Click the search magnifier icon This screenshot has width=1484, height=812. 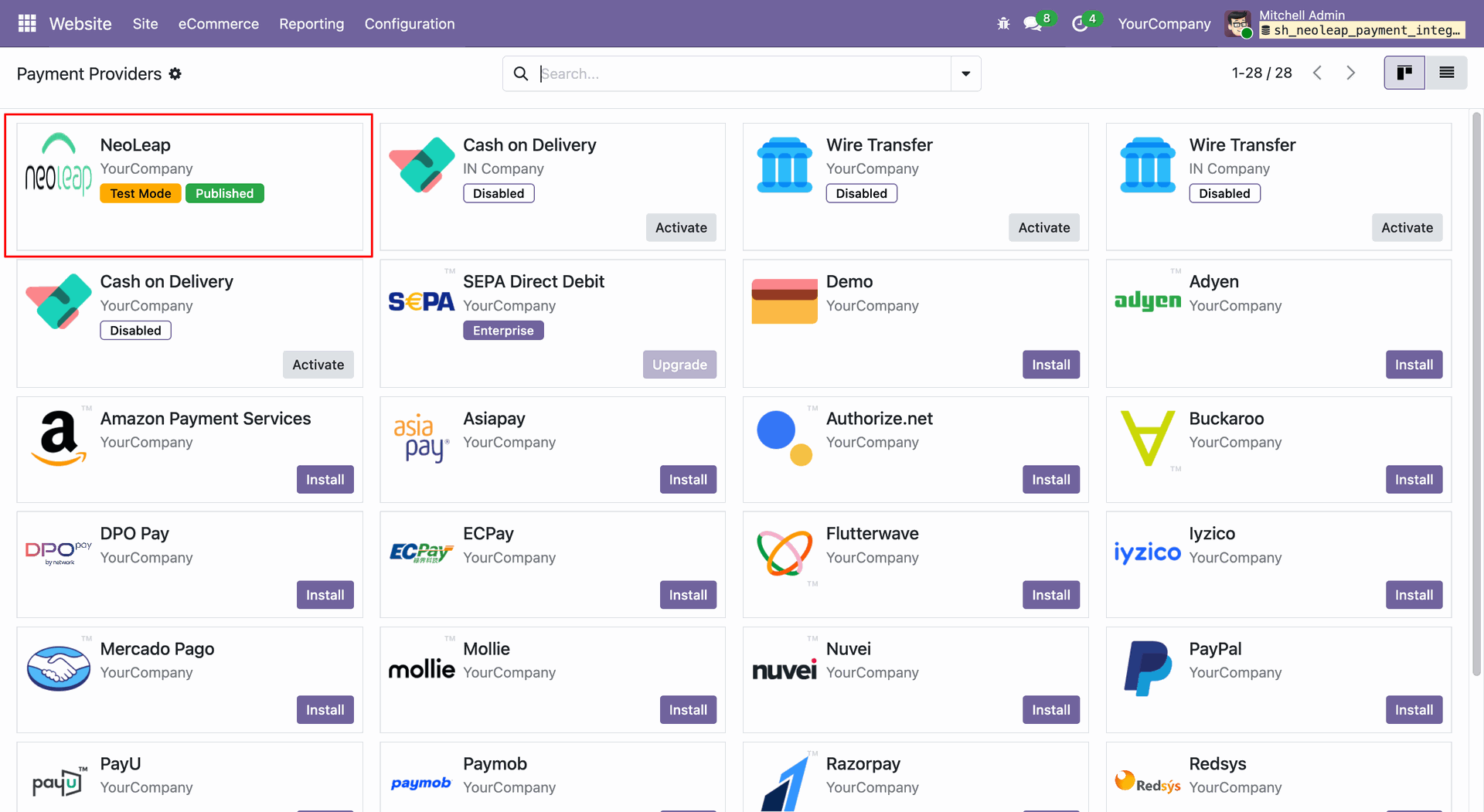tap(521, 73)
